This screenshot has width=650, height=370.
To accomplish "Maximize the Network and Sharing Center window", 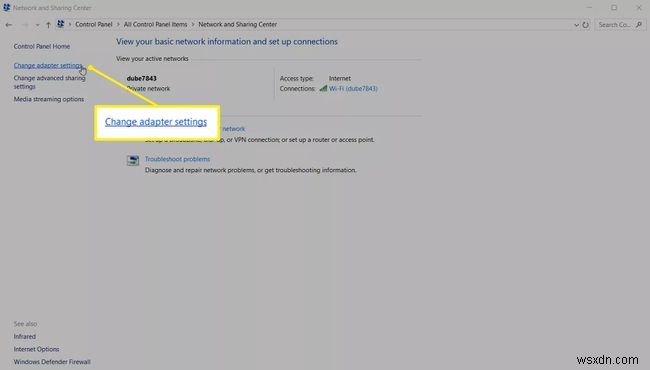I will pos(614,7).
